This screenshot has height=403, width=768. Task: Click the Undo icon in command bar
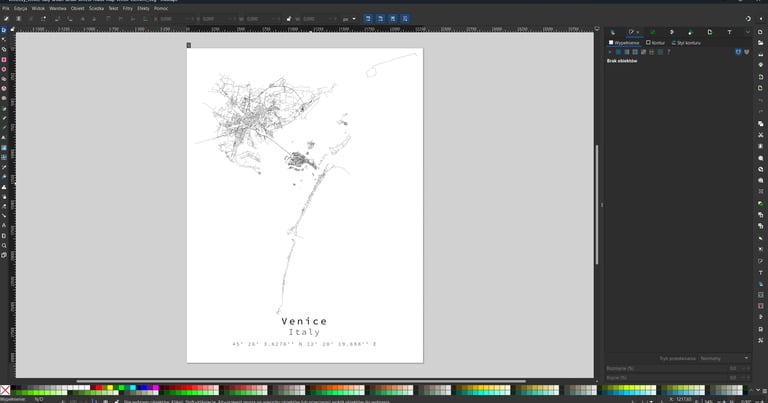click(x=761, y=100)
